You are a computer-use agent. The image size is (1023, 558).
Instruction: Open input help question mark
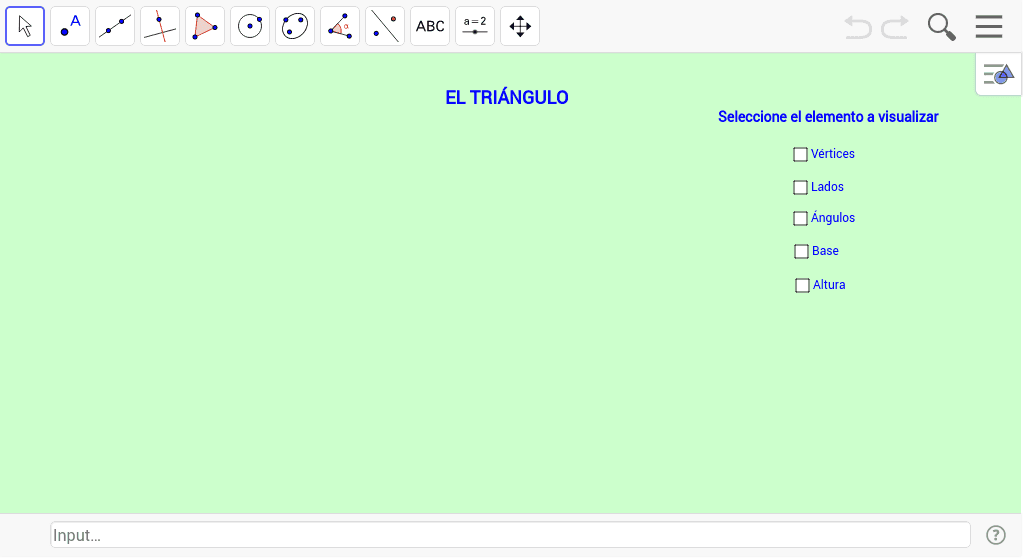click(x=996, y=535)
